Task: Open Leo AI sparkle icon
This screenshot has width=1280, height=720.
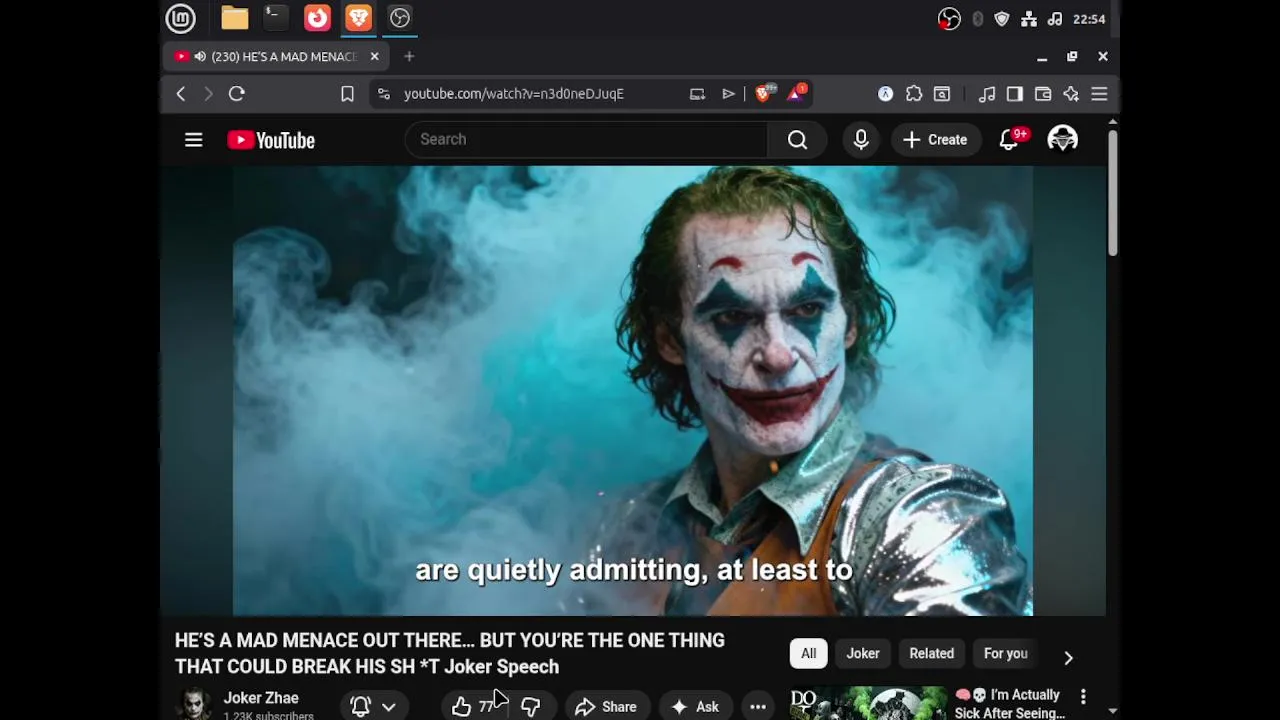Action: click(x=1071, y=94)
